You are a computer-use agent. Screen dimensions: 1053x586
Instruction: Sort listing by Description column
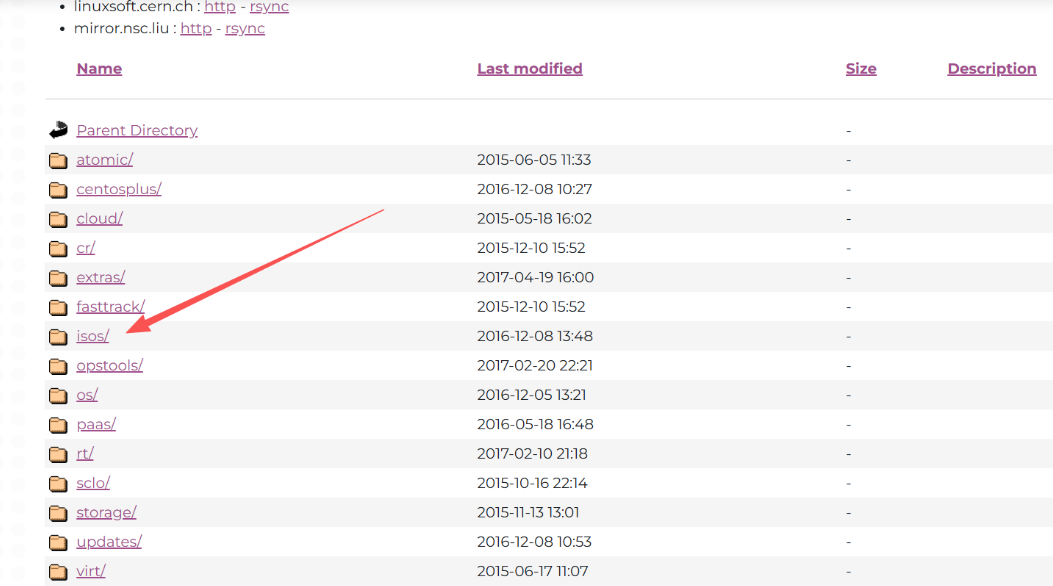(x=992, y=68)
